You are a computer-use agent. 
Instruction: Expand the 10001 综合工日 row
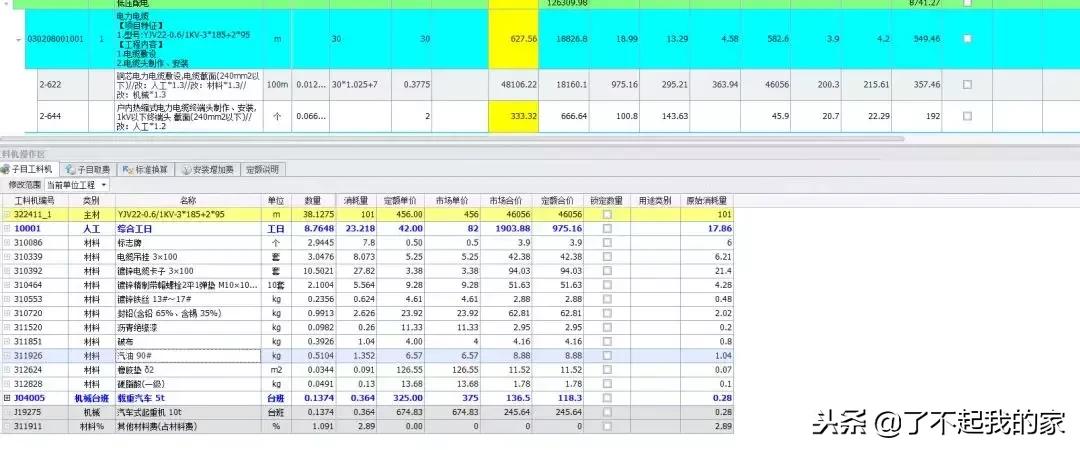[7, 229]
